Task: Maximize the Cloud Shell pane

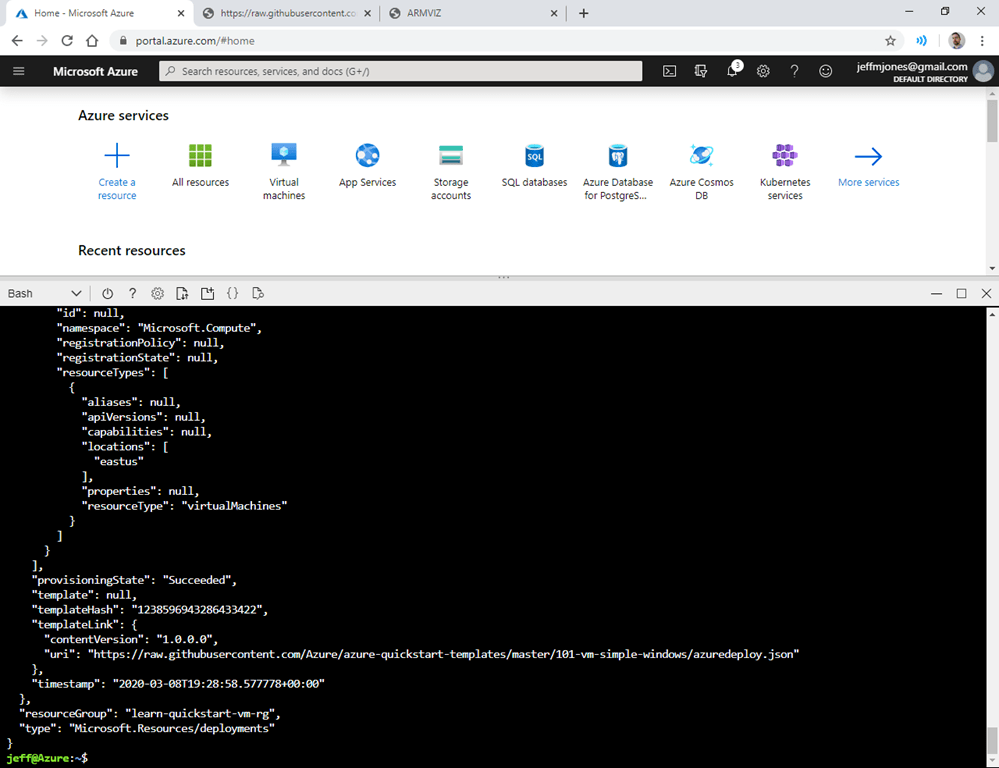Action: [x=961, y=293]
